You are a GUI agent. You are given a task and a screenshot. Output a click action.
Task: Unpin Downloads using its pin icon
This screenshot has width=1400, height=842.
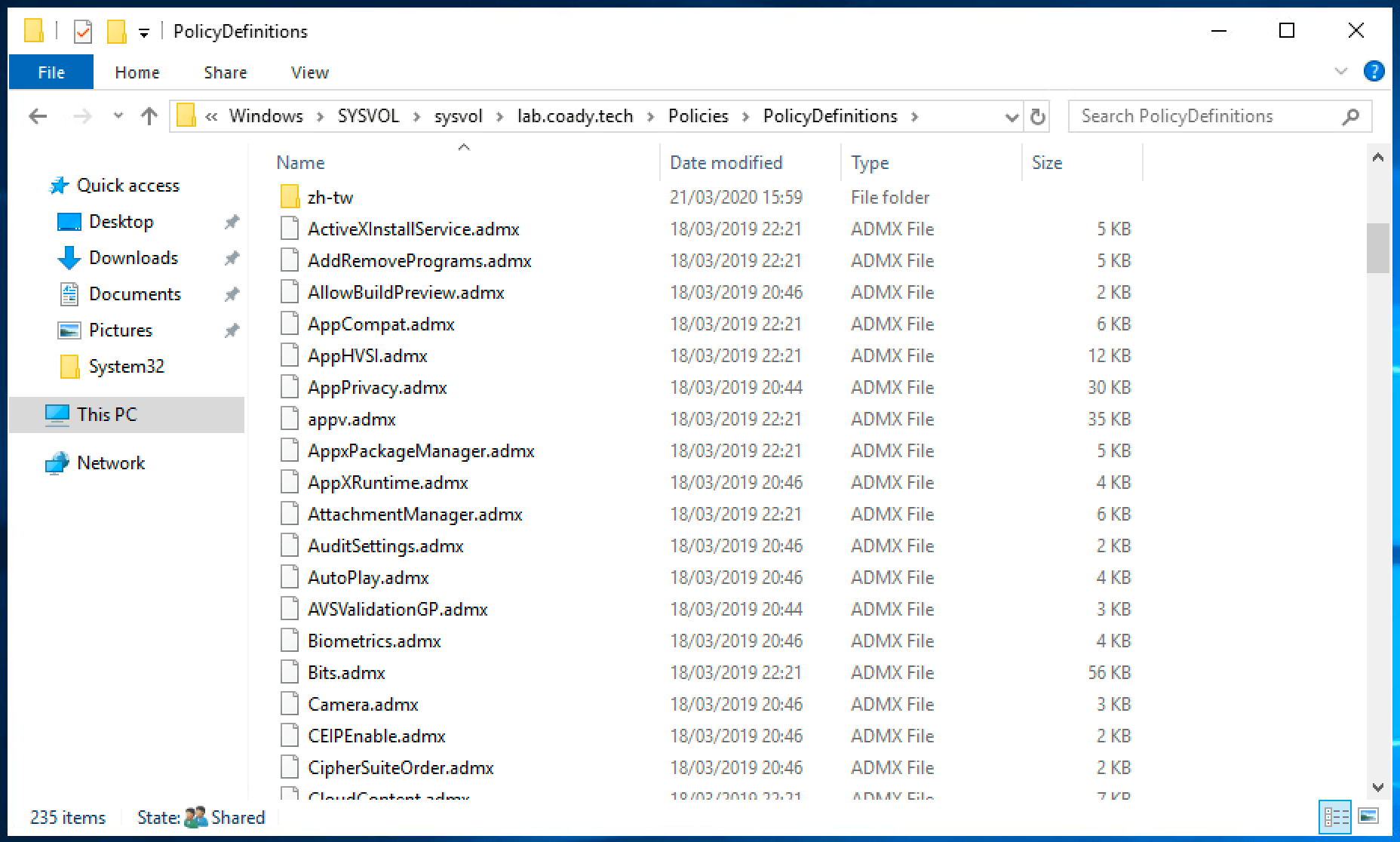[232, 258]
